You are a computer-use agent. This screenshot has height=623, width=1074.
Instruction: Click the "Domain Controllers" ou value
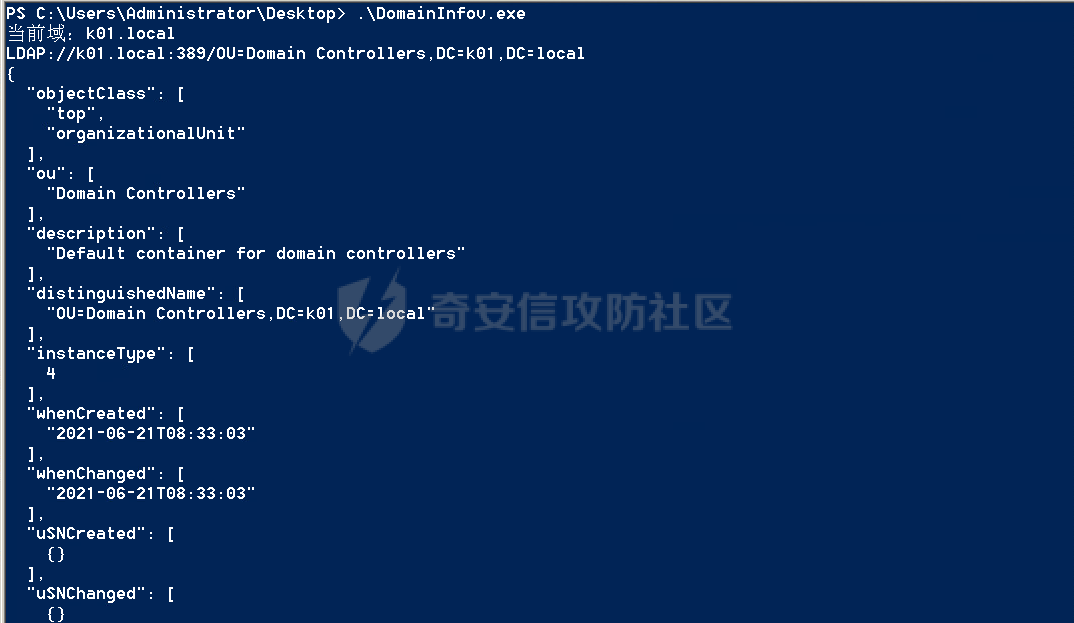[x=145, y=194]
